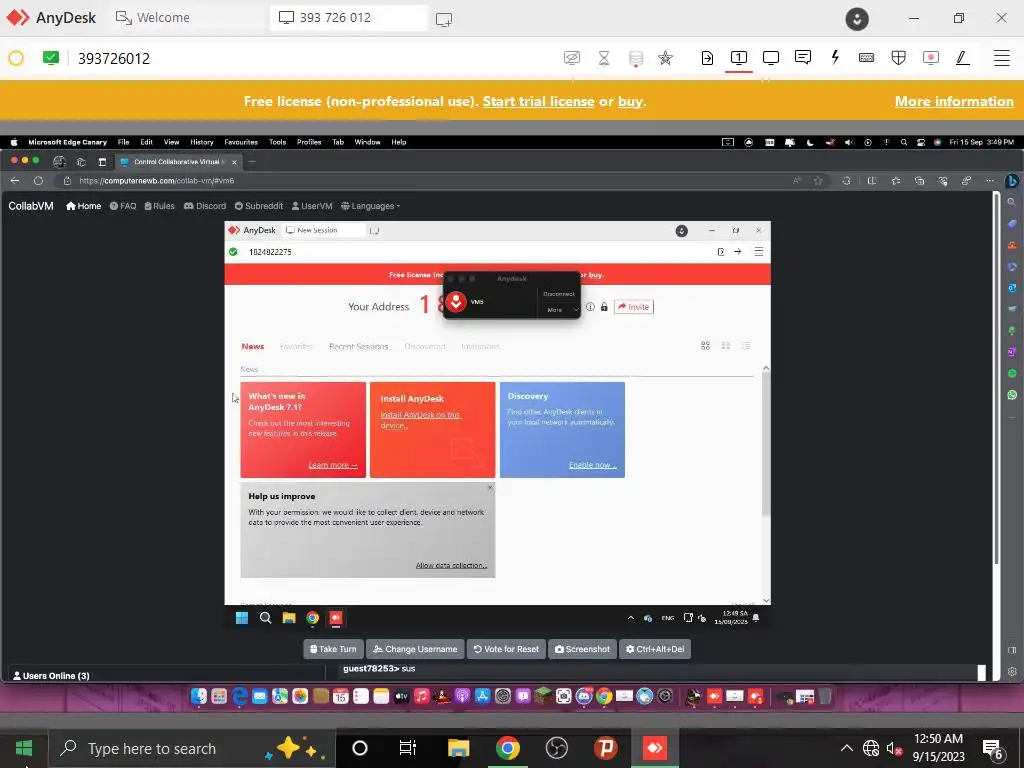Click Install AnyDesk on this device link
1024x768 pixels.
[420, 420]
